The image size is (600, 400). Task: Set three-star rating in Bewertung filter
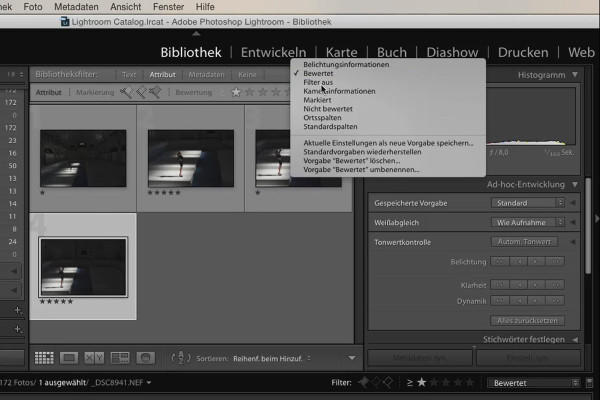click(262, 92)
